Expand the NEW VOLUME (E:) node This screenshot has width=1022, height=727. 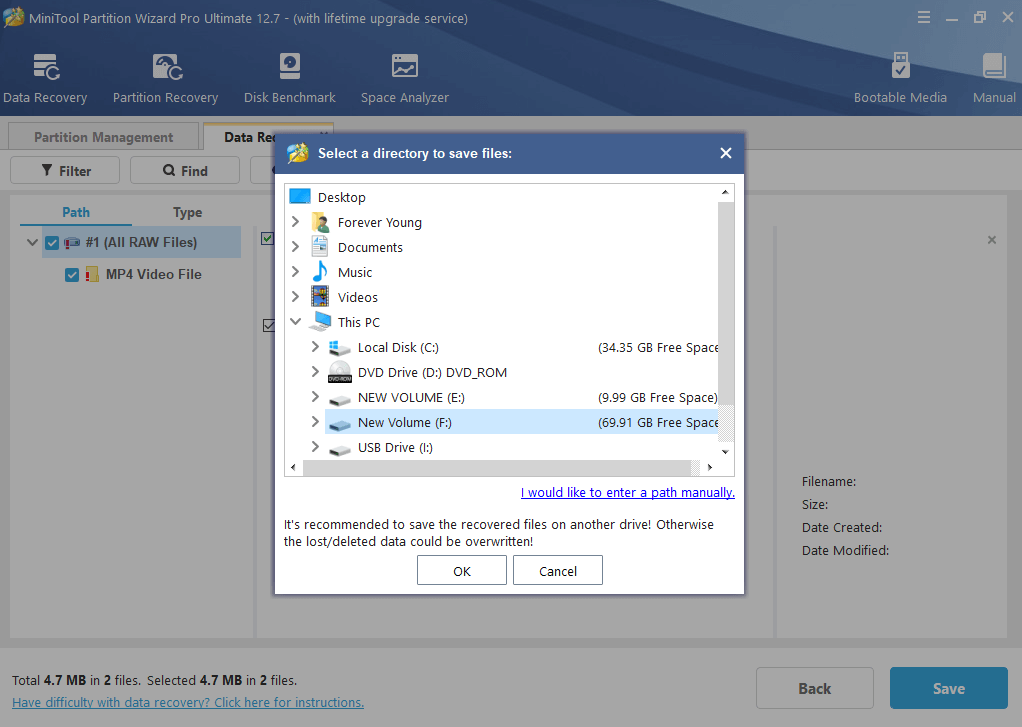(x=315, y=396)
